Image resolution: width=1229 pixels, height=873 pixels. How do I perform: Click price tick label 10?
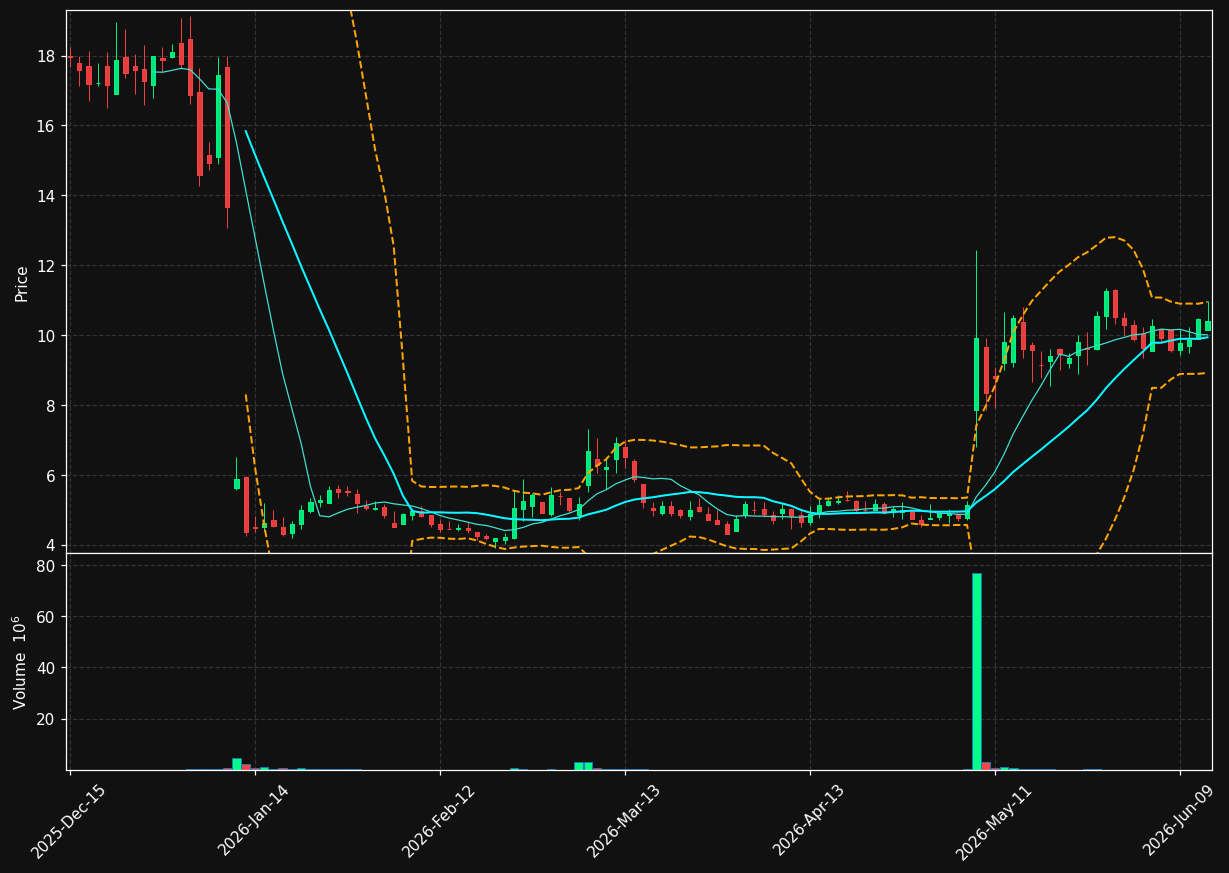[x=46, y=336]
